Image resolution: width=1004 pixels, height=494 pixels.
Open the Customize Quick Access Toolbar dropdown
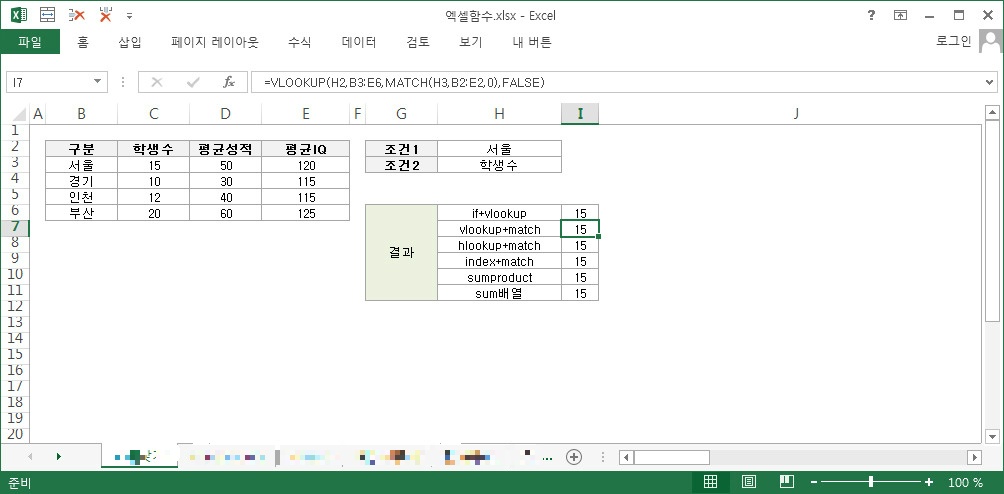pos(129,15)
